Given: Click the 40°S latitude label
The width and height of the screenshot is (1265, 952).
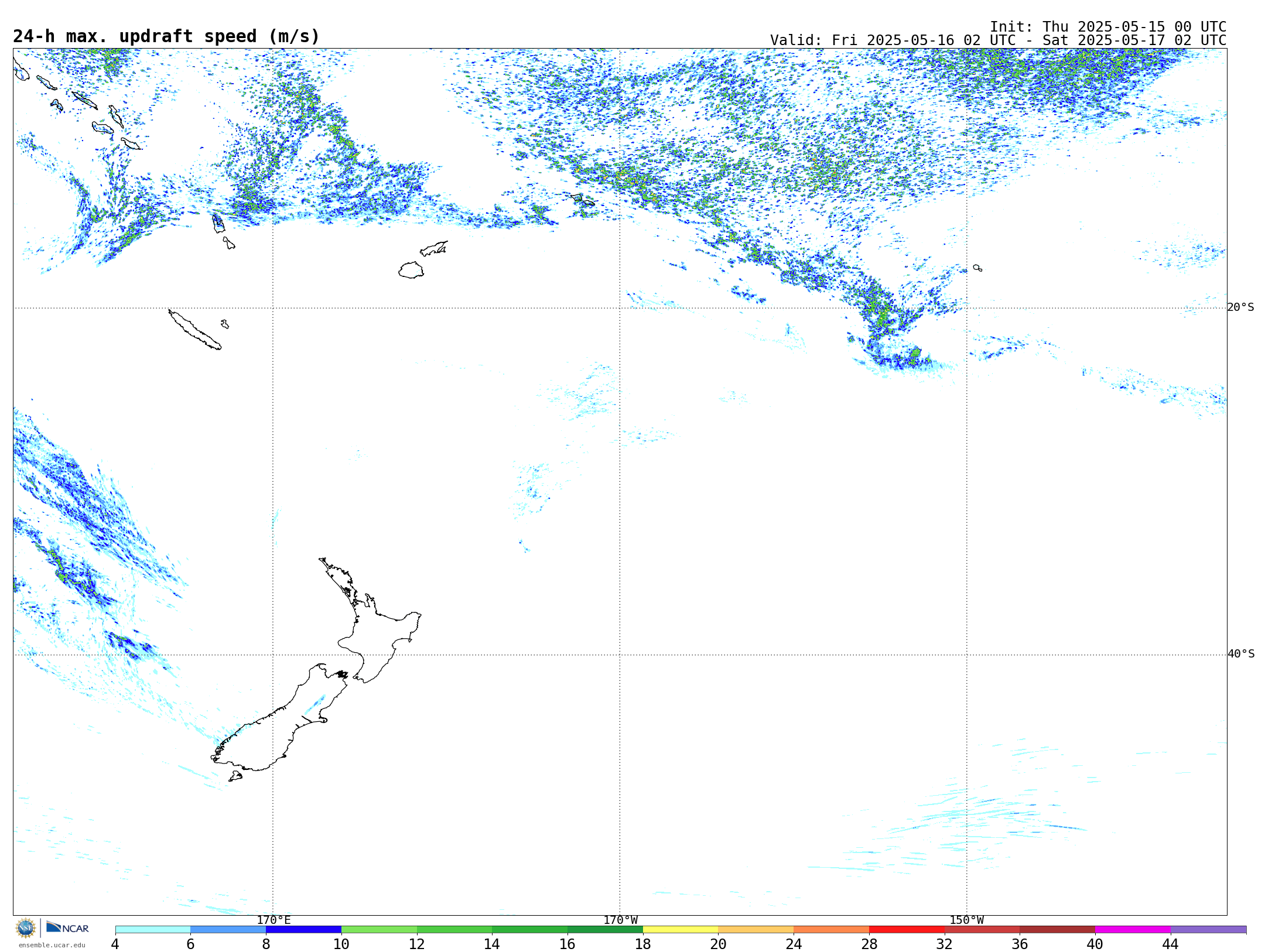Looking at the screenshot, I should click(1240, 654).
